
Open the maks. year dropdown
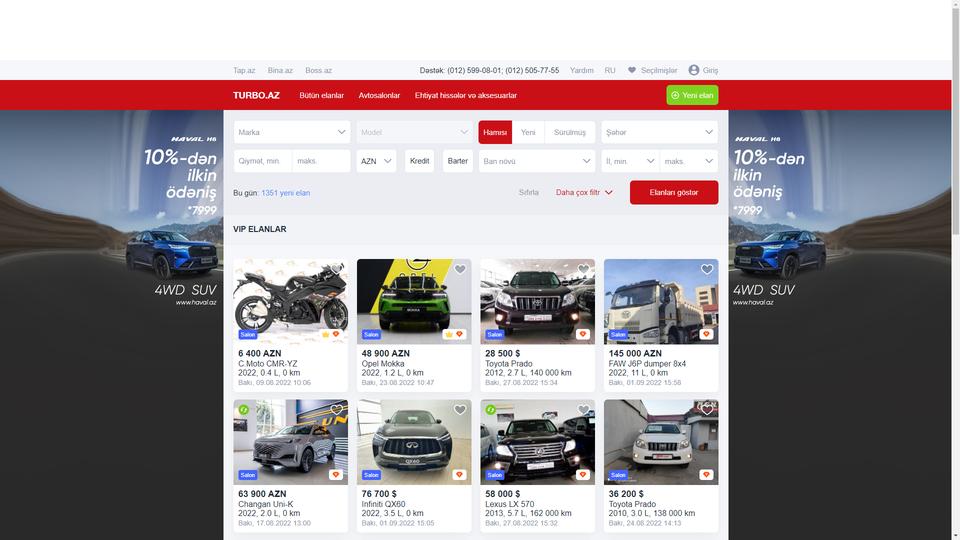click(689, 161)
